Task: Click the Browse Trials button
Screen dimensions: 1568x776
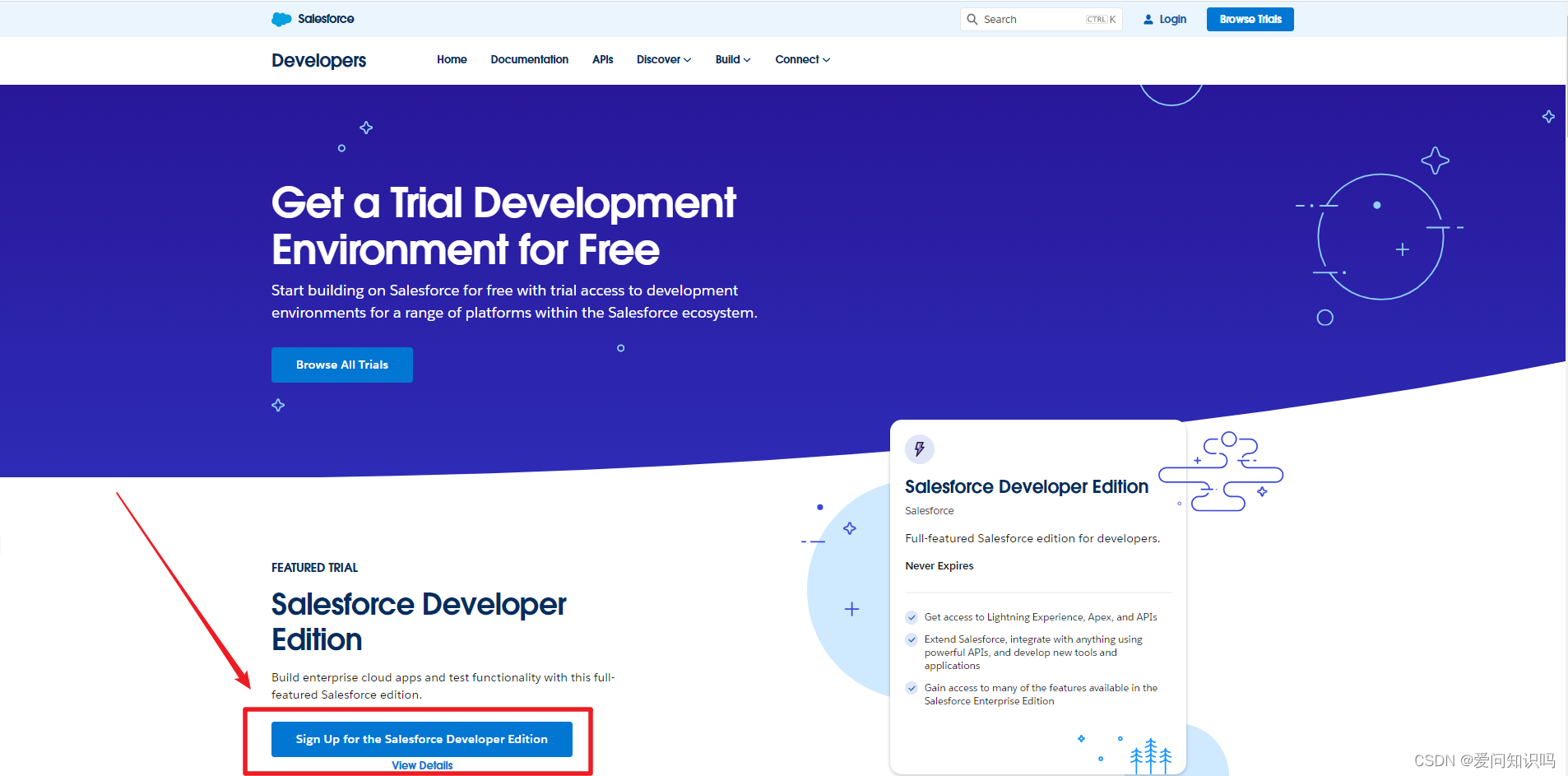Action: coord(1250,19)
